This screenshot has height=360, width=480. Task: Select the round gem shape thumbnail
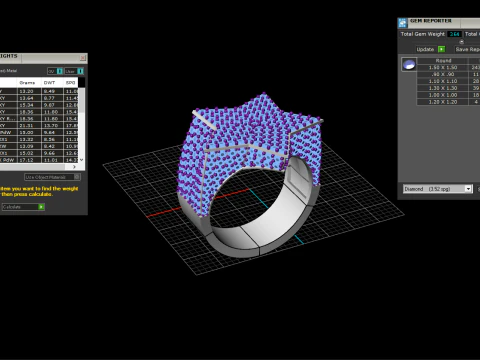[409, 64]
